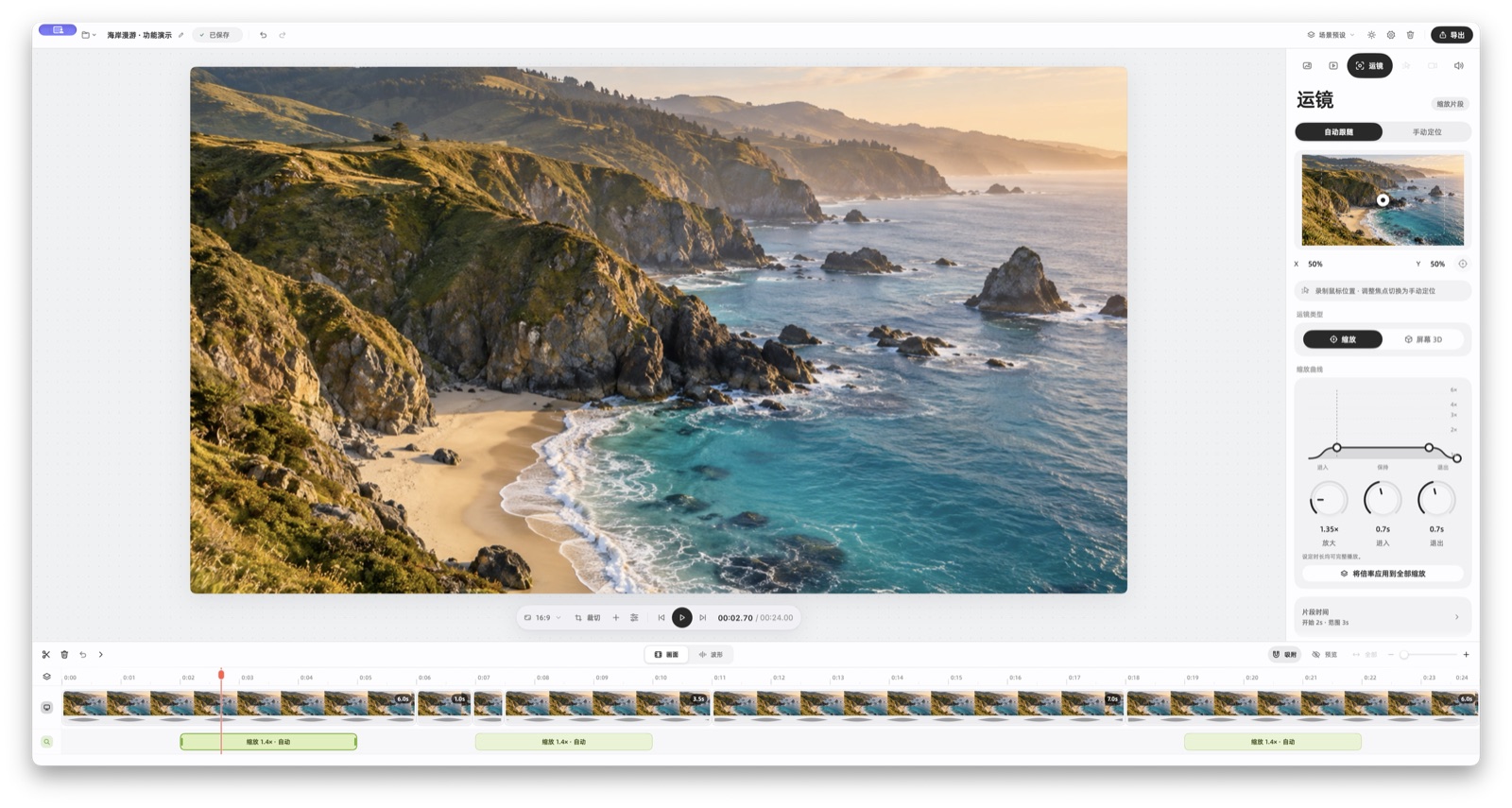Open the 场景预设 presets dropdown
The image size is (1512, 808).
[x=1331, y=35]
